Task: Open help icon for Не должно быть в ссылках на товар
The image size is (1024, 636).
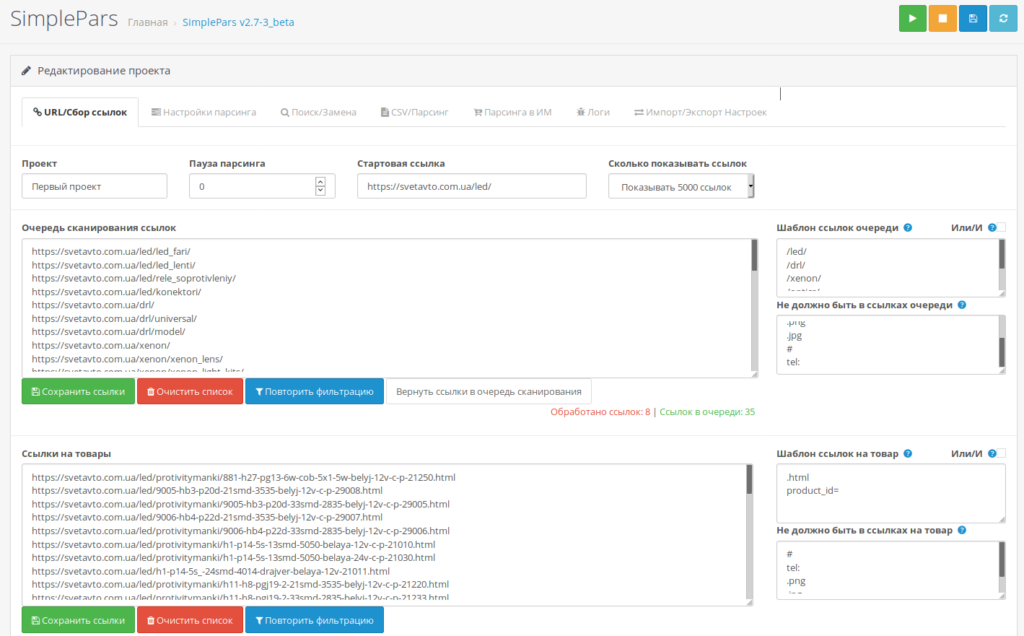Action: click(x=962, y=530)
